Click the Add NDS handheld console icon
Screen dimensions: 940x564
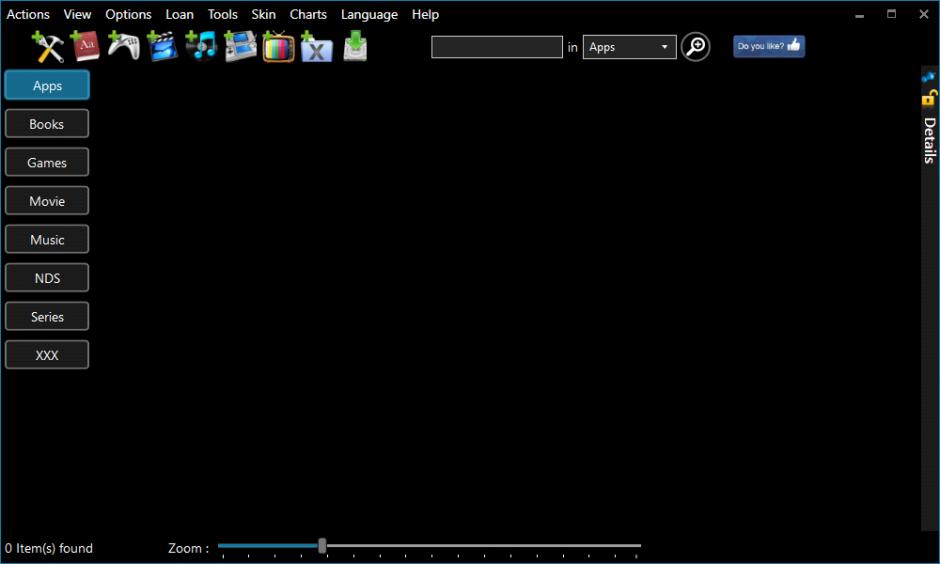coord(240,47)
